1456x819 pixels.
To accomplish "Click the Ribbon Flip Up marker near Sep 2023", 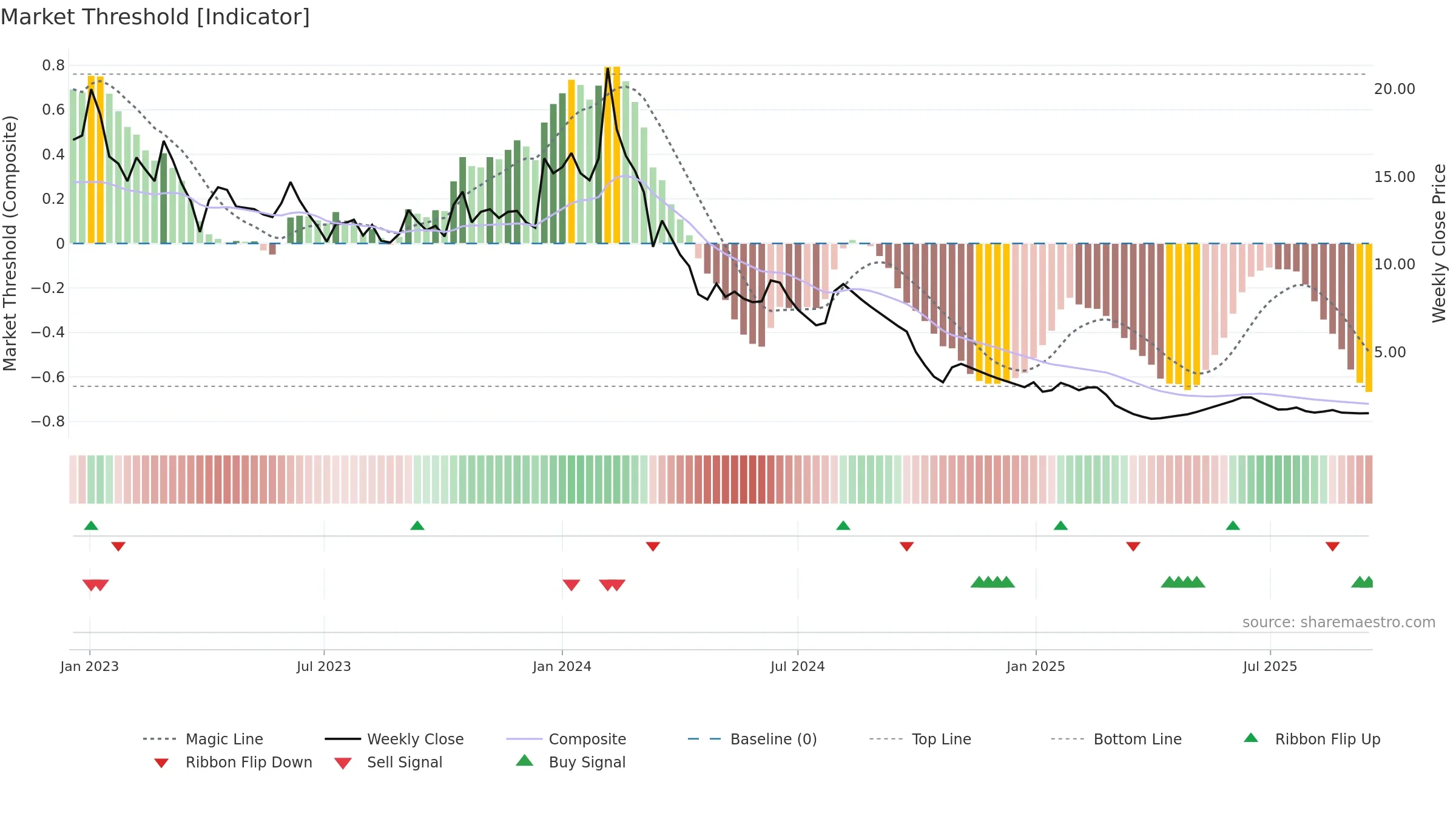I will click(417, 525).
